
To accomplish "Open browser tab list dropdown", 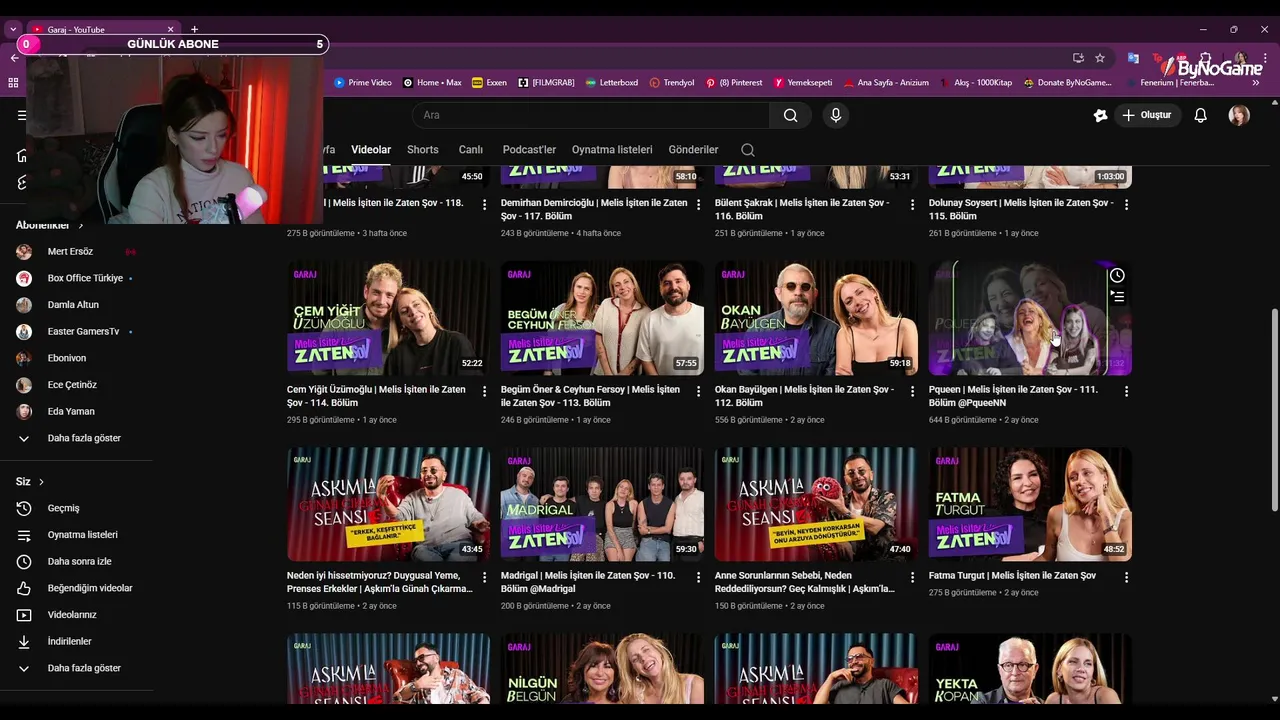I will tap(13, 30).
